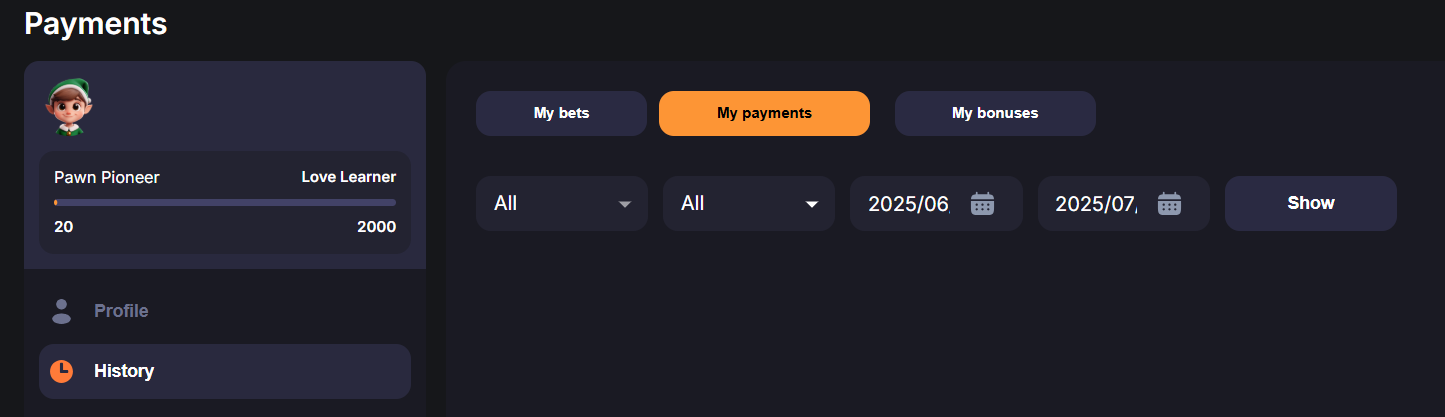The width and height of the screenshot is (1445, 417).
Task: Click the orange History clock icon
Action: pyautogui.click(x=61, y=371)
